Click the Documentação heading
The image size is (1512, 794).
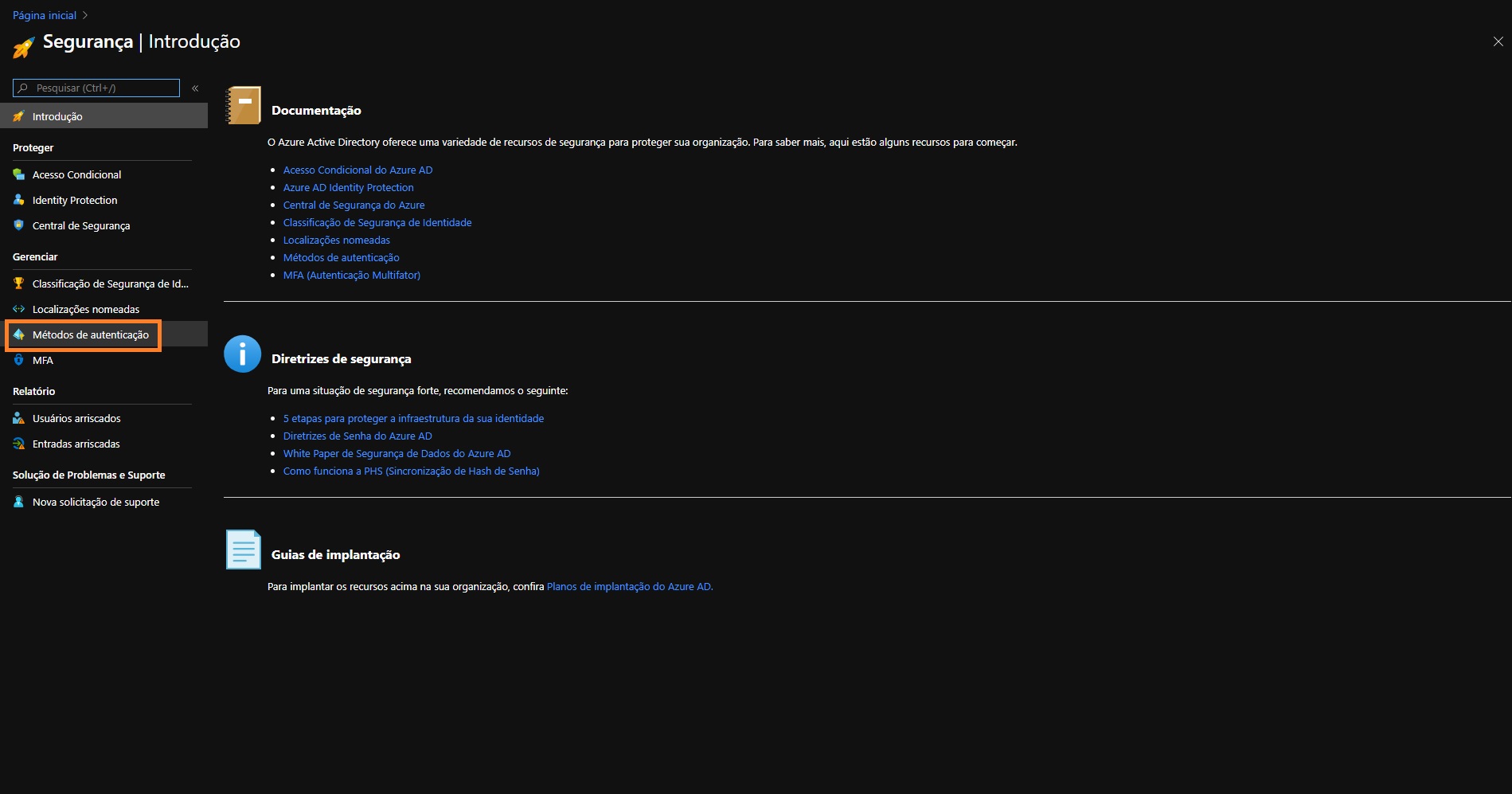tap(316, 110)
